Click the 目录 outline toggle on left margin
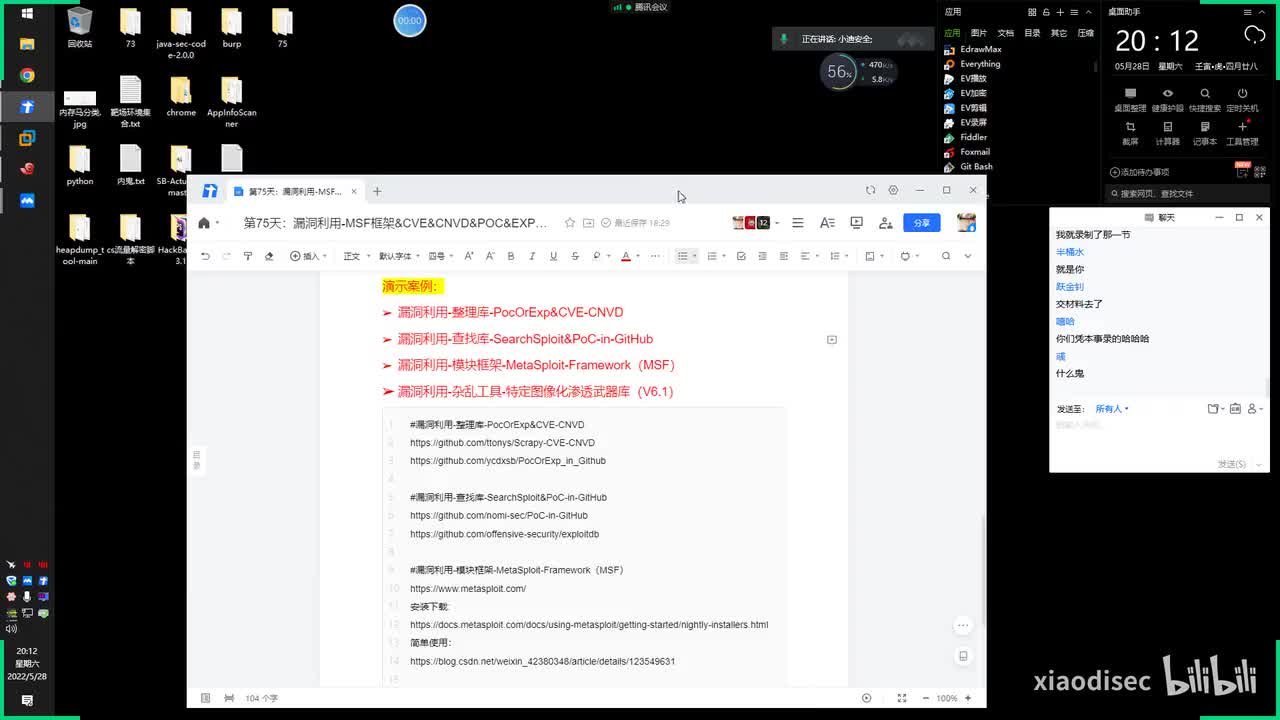Image resolution: width=1280 pixels, height=720 pixels. point(197,460)
